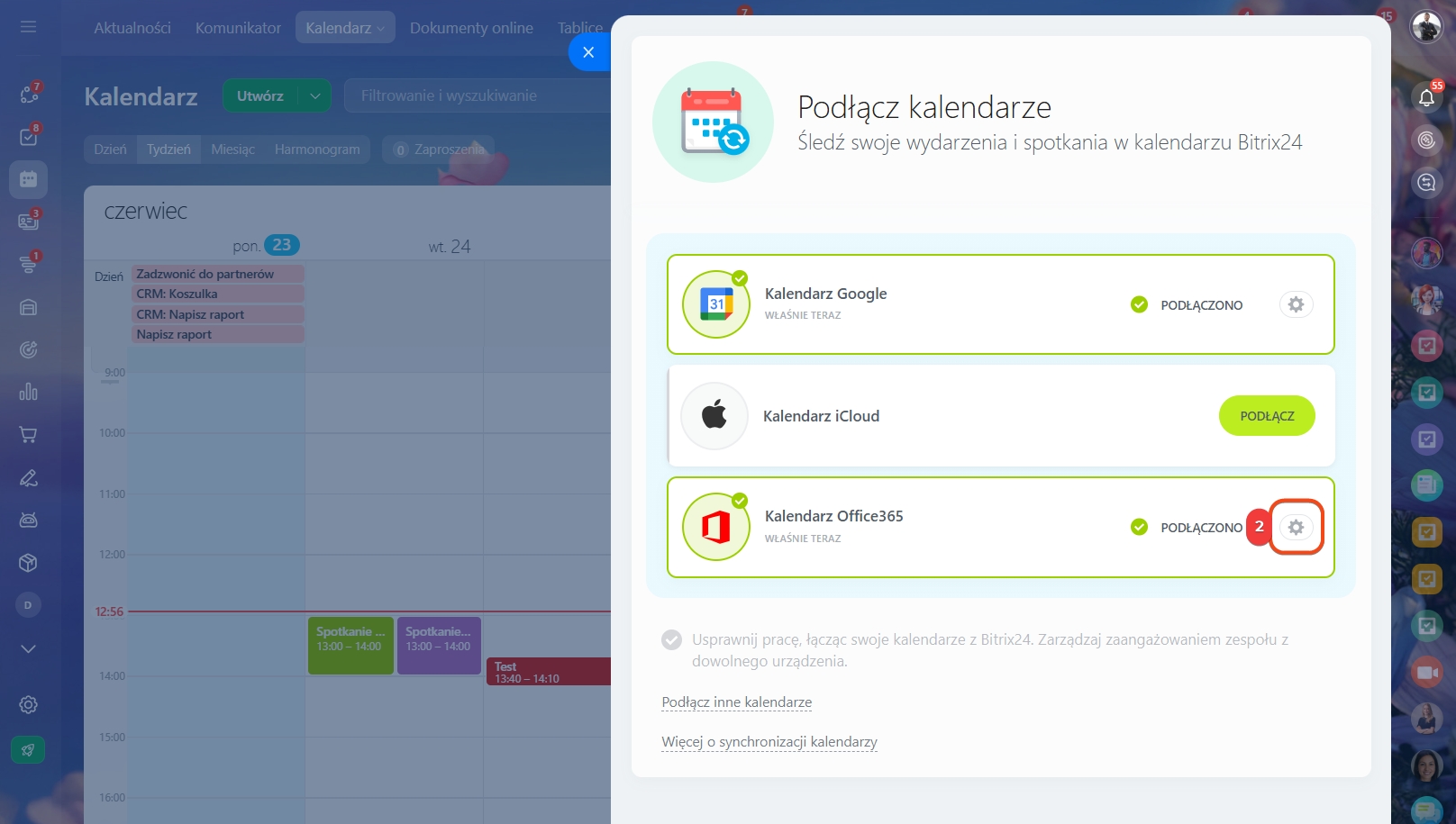Click the Office365 logo icon

(716, 527)
